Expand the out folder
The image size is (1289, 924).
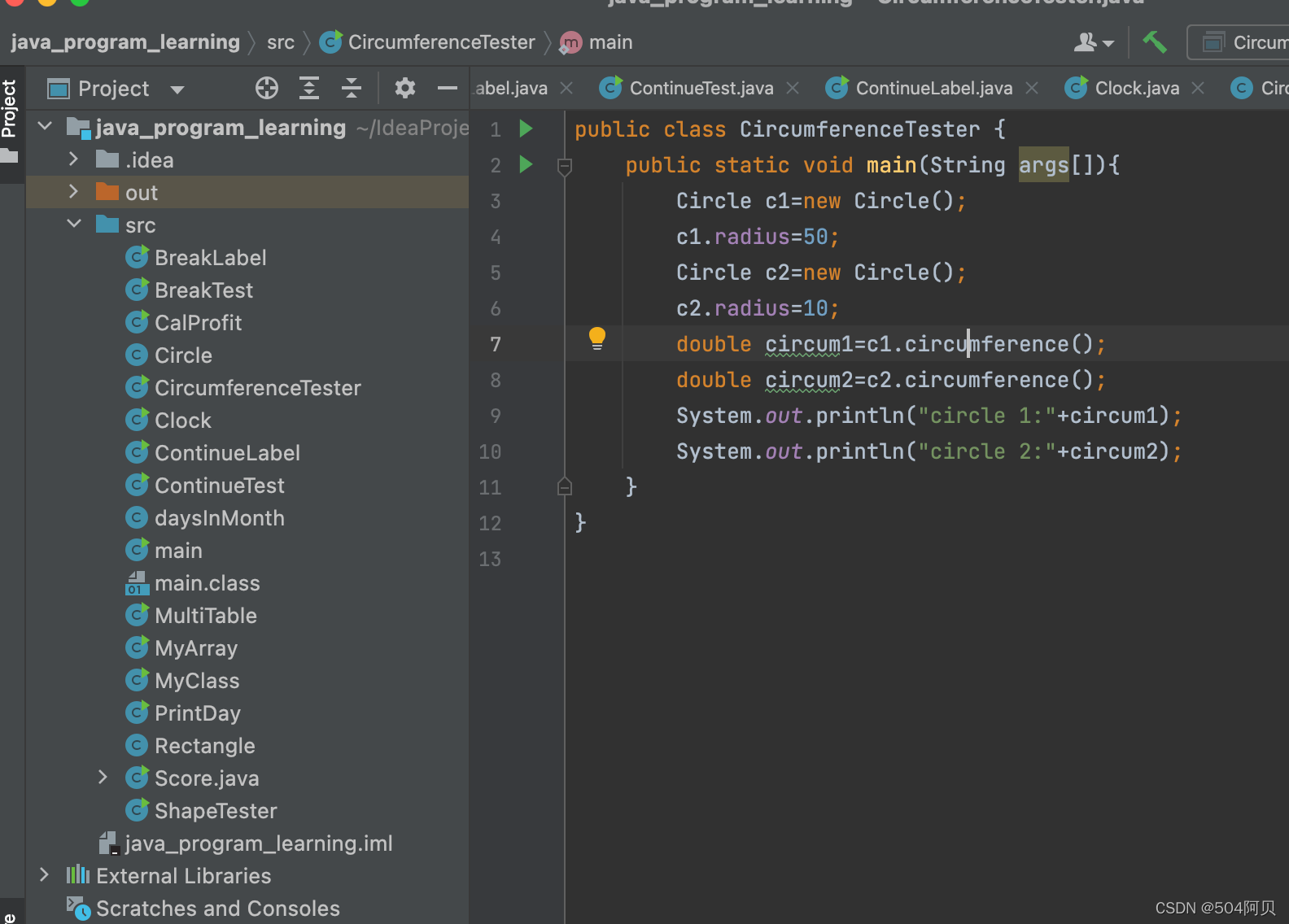tap(73, 192)
